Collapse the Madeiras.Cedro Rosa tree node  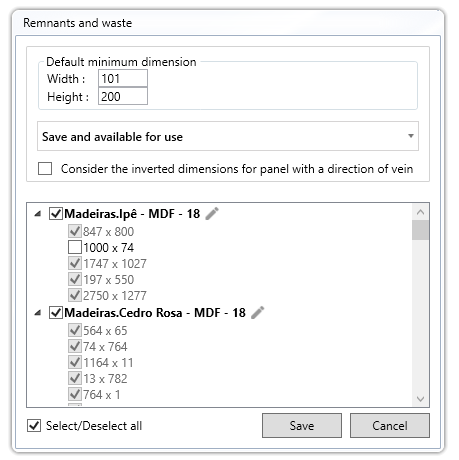38,313
